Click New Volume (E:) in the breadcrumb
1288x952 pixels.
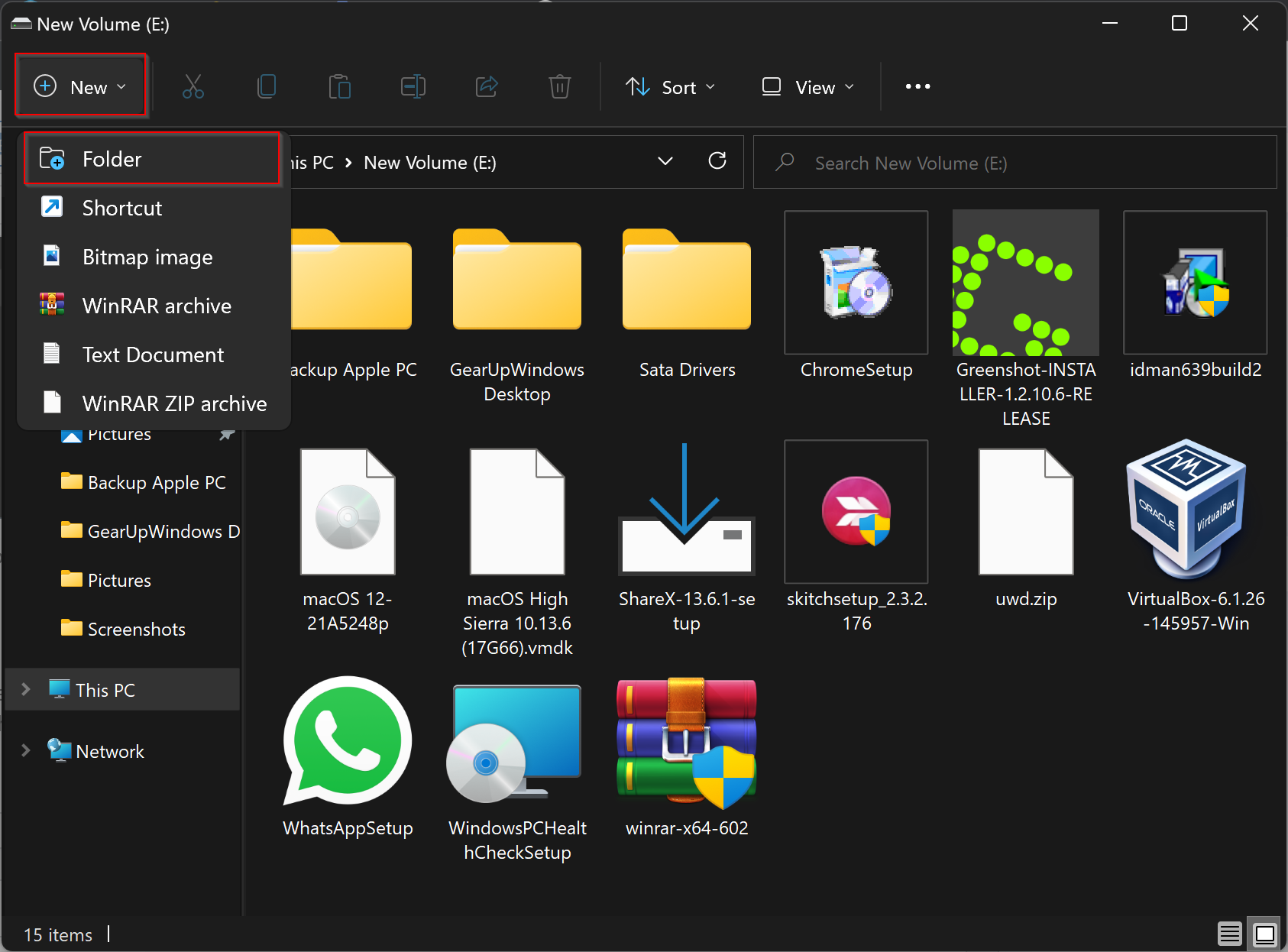pos(430,163)
